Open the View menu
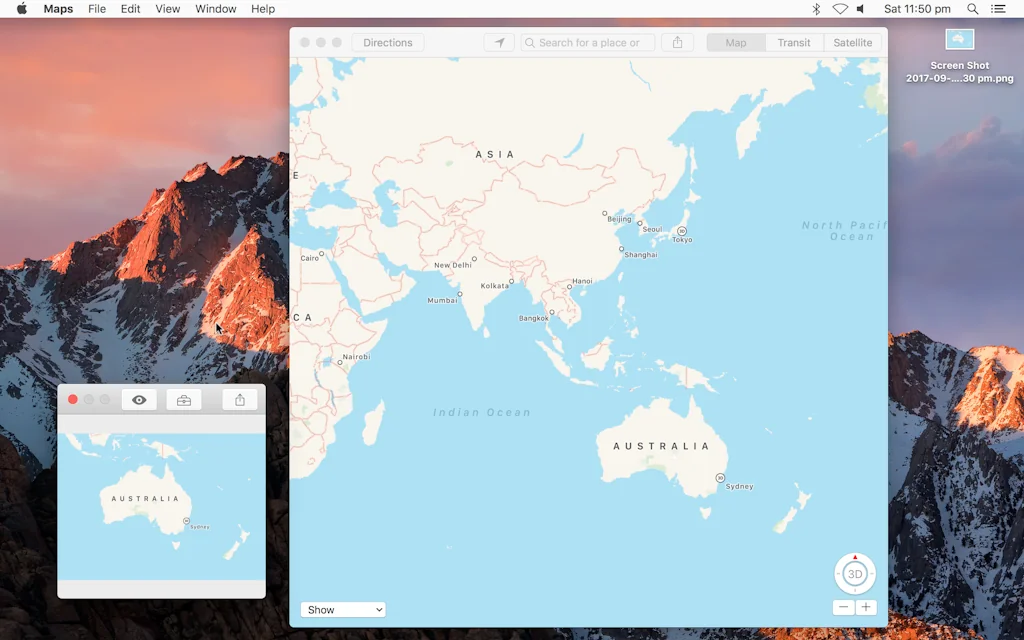This screenshot has width=1024, height=640. [168, 9]
